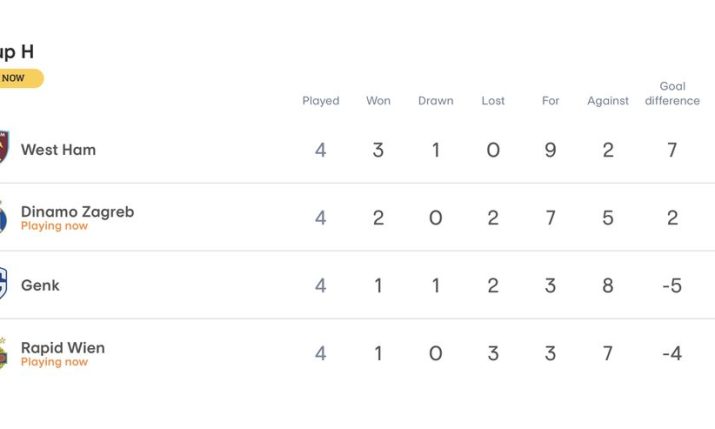
Task: Click the Goal difference column header
Action: pyautogui.click(x=672, y=94)
